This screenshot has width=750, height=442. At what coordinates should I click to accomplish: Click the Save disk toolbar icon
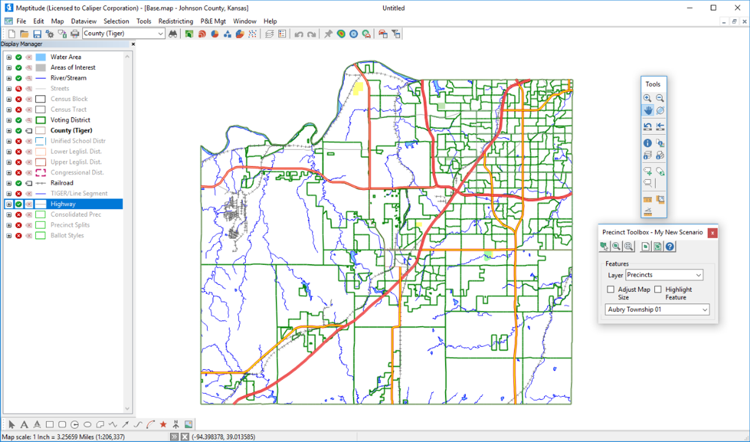tap(37, 34)
